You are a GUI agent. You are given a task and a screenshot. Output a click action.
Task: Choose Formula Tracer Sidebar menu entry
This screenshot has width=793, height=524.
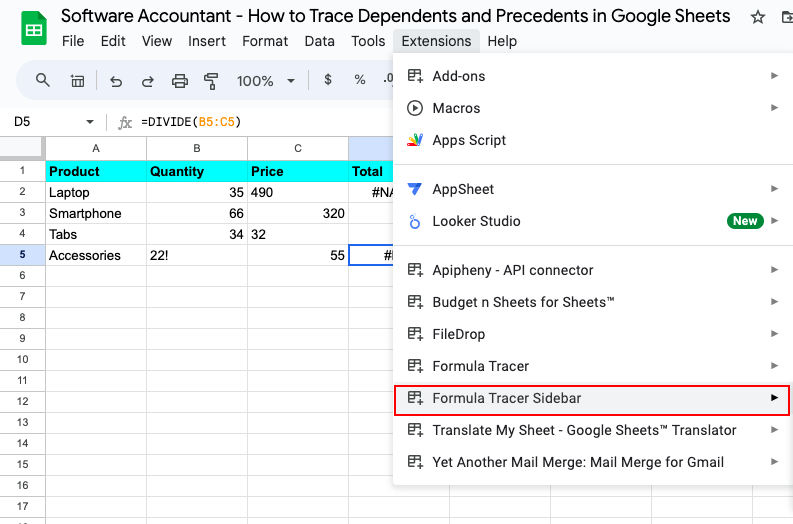coord(592,399)
